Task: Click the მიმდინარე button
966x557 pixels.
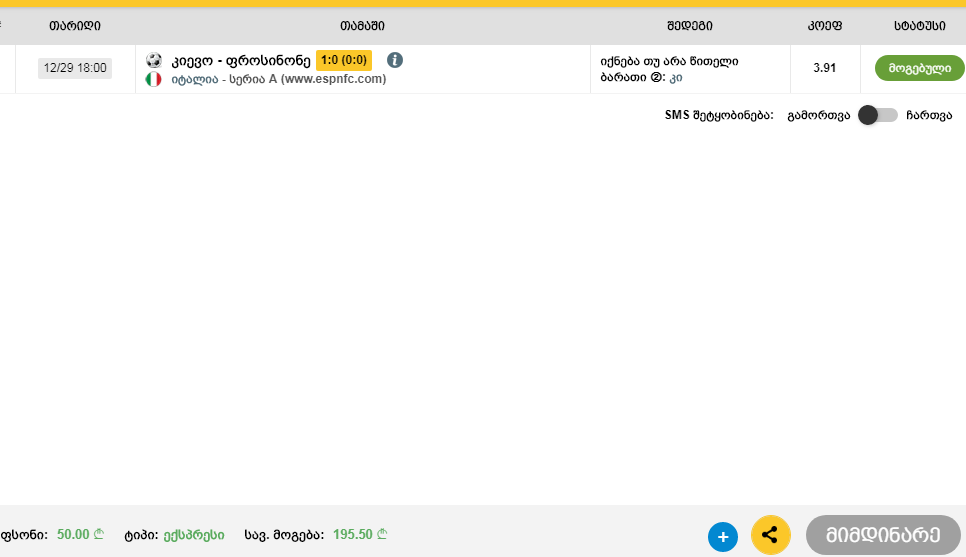Action: tap(883, 535)
